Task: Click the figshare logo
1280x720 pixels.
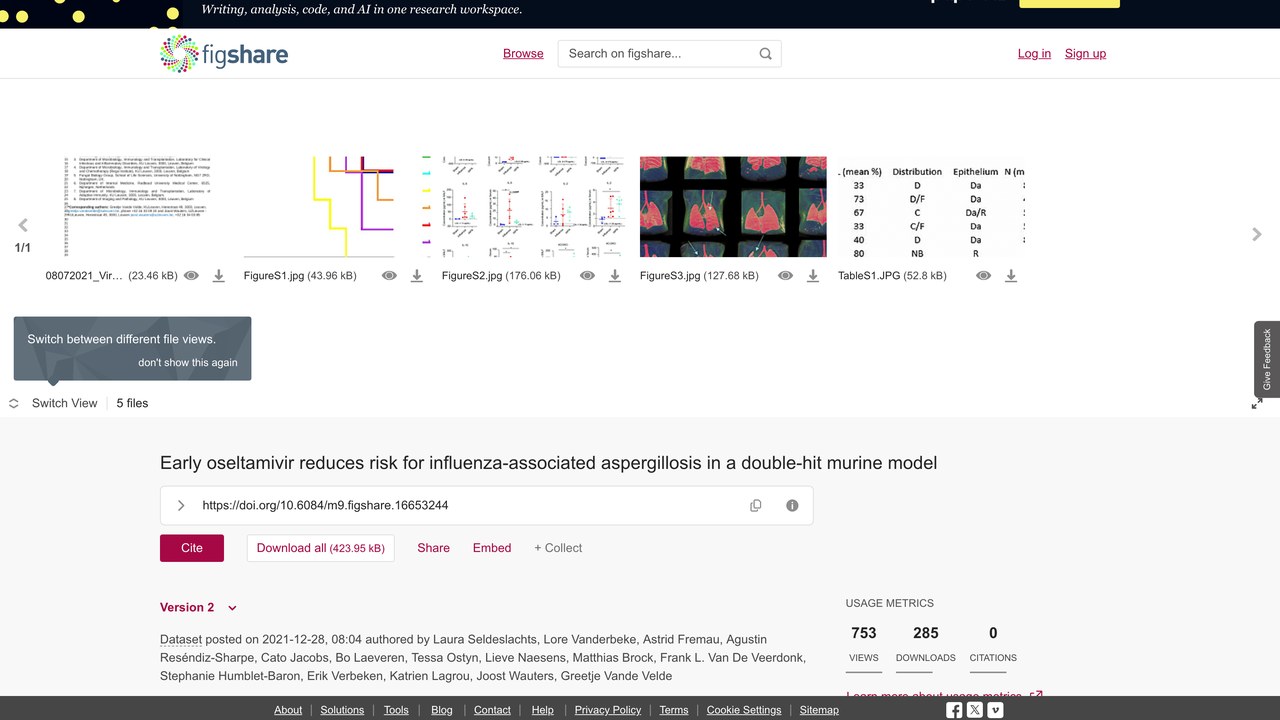Action: point(224,54)
